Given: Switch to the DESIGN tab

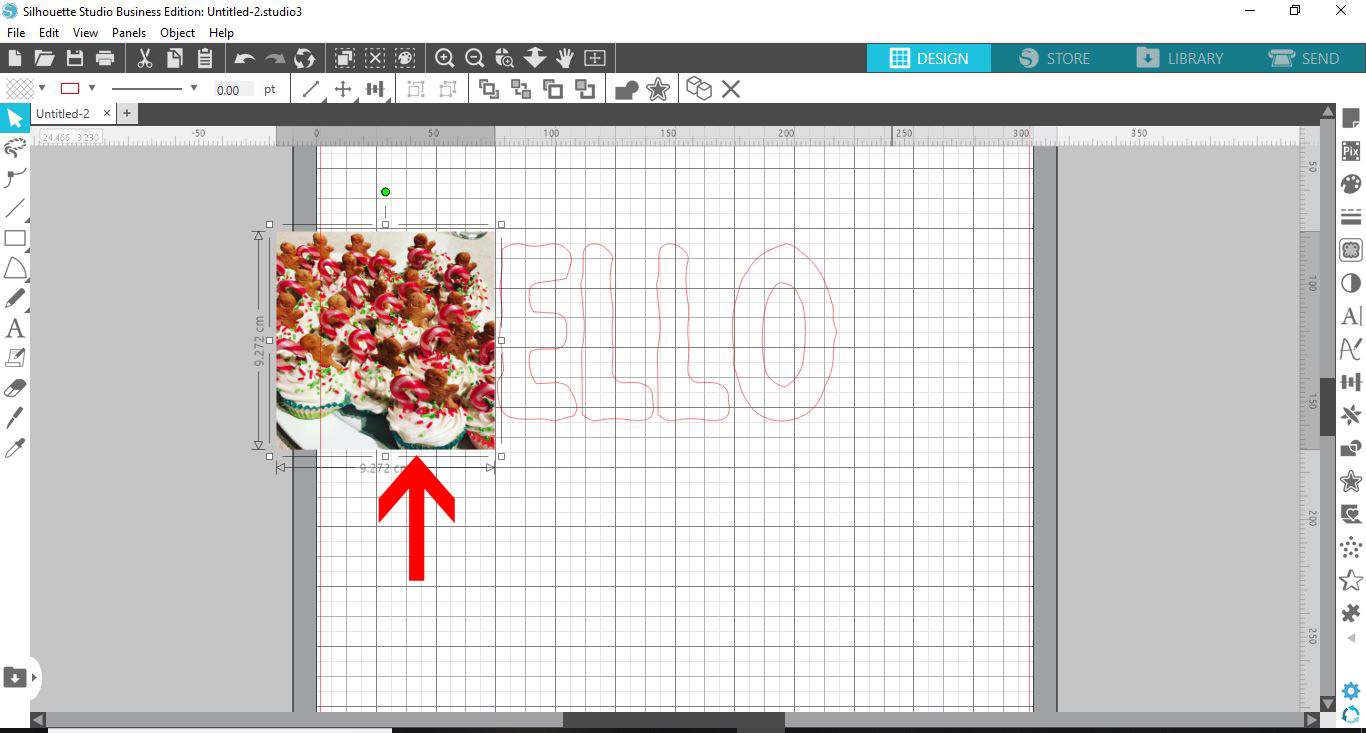Looking at the screenshot, I should (929, 58).
